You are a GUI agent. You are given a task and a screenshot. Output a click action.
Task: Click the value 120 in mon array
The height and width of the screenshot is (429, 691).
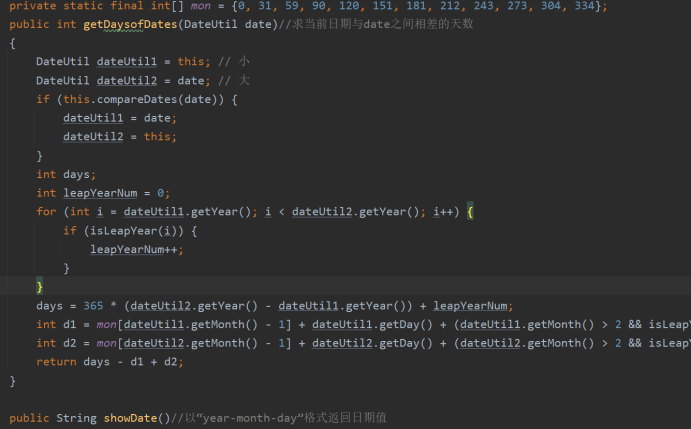349,6
